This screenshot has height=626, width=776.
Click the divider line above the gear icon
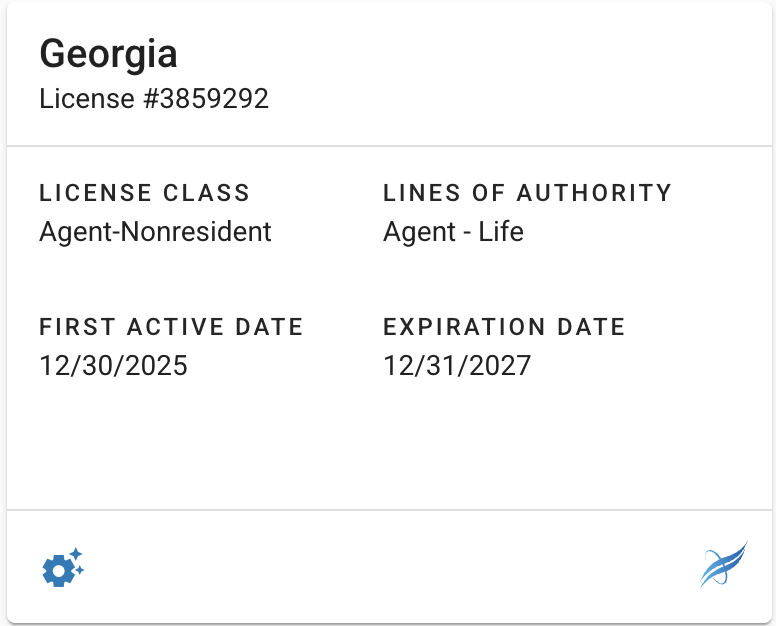(x=388, y=511)
